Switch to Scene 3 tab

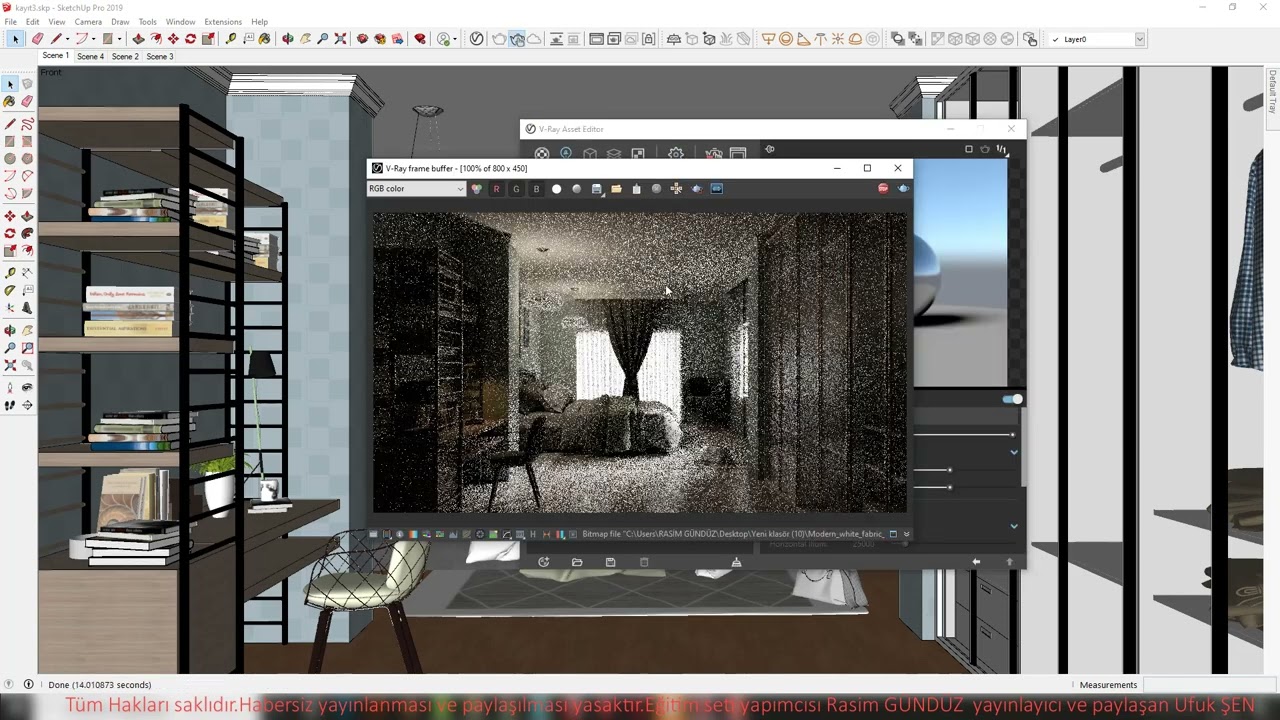point(160,56)
